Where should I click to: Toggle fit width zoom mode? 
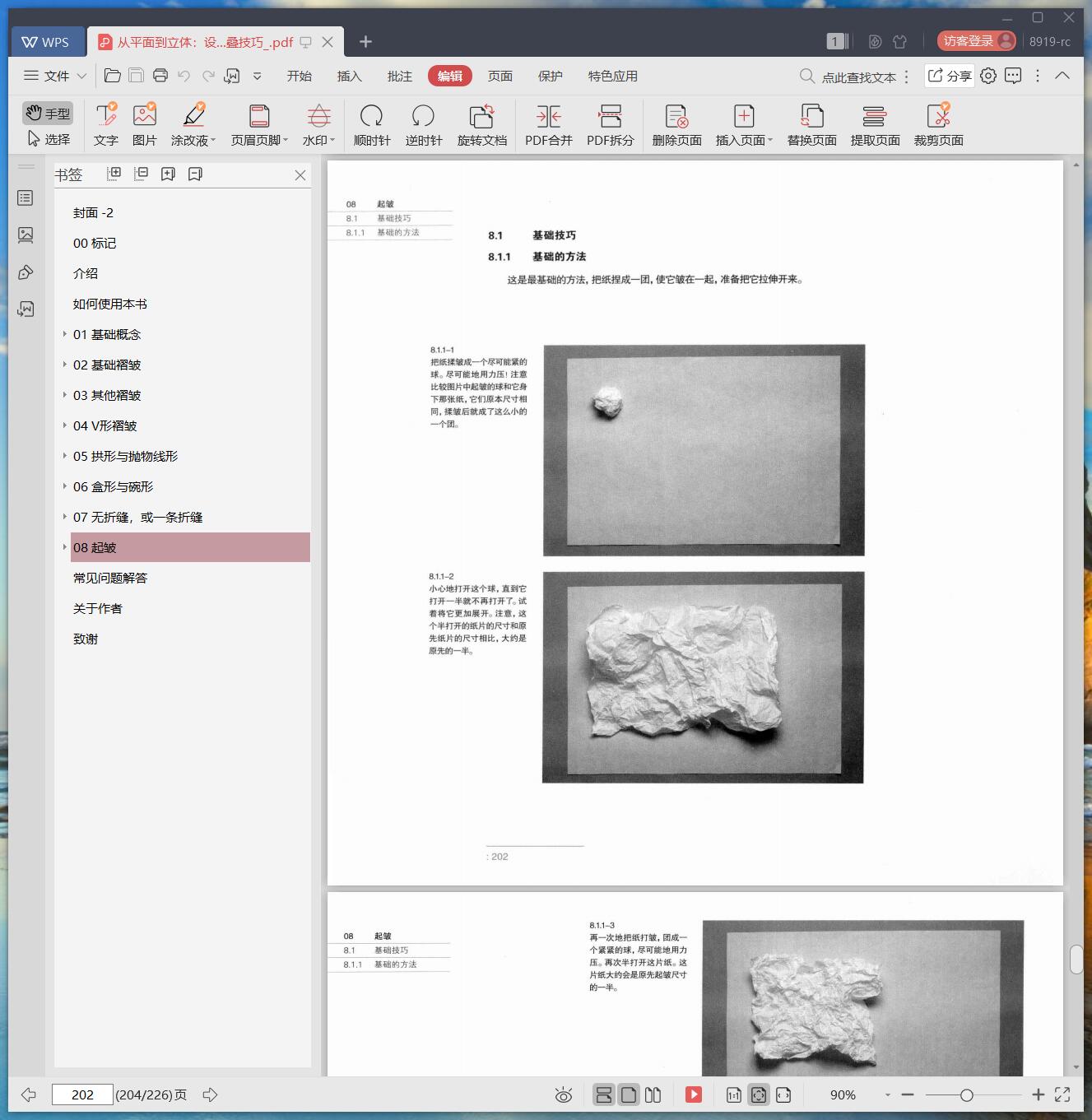(783, 1094)
